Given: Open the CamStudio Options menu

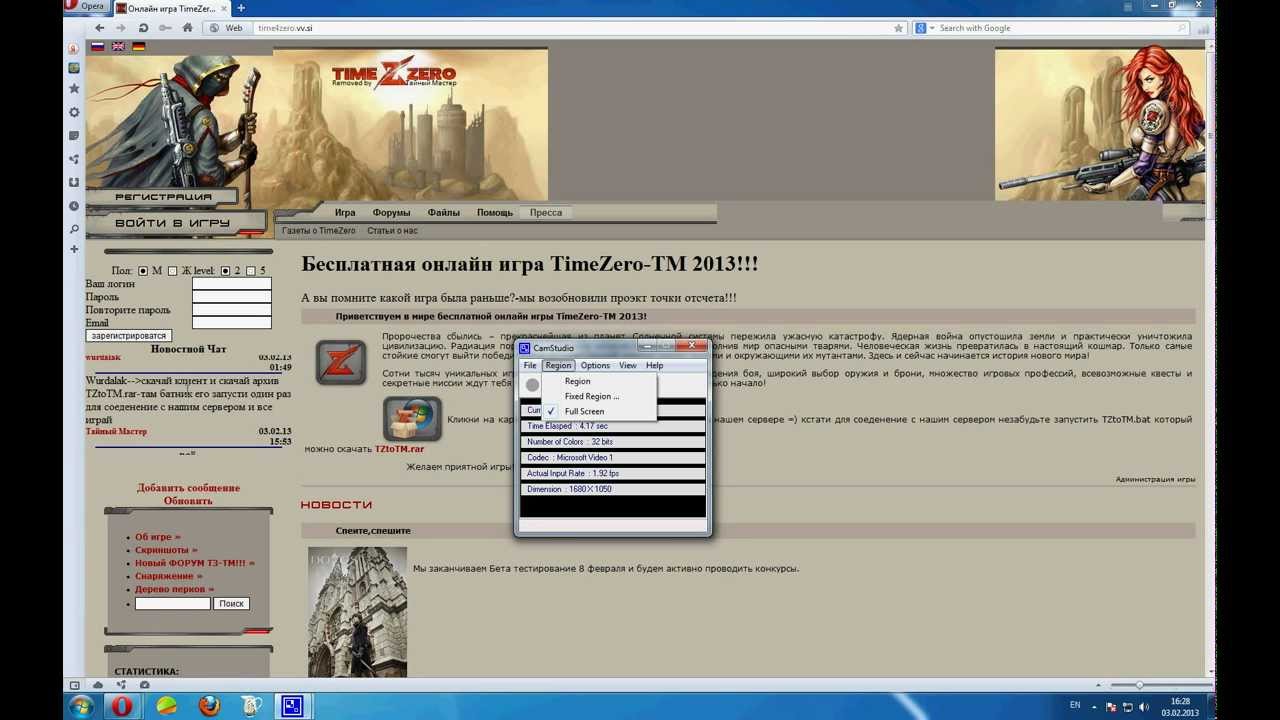Looking at the screenshot, I should tap(595, 365).
